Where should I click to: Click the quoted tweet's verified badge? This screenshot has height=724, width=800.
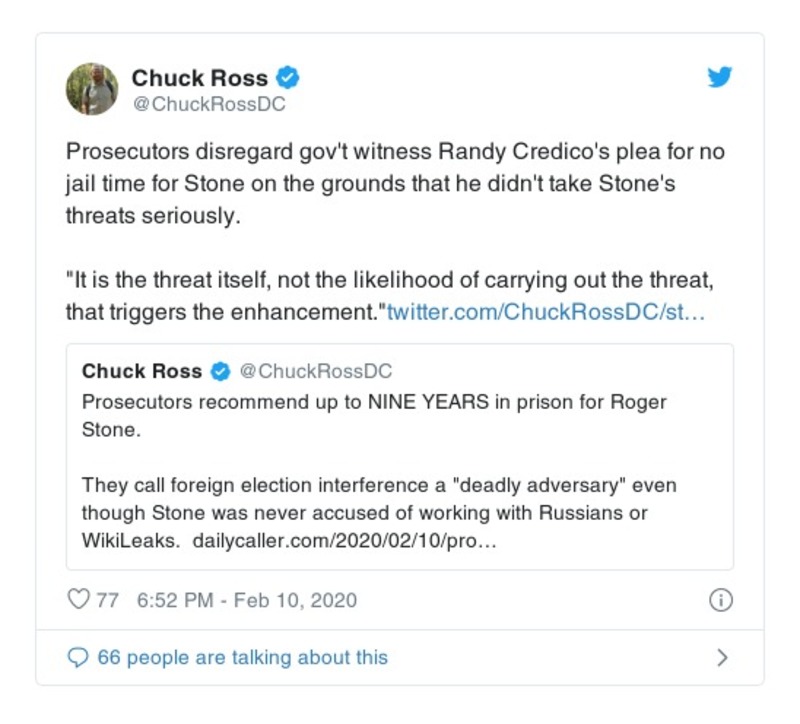point(220,372)
